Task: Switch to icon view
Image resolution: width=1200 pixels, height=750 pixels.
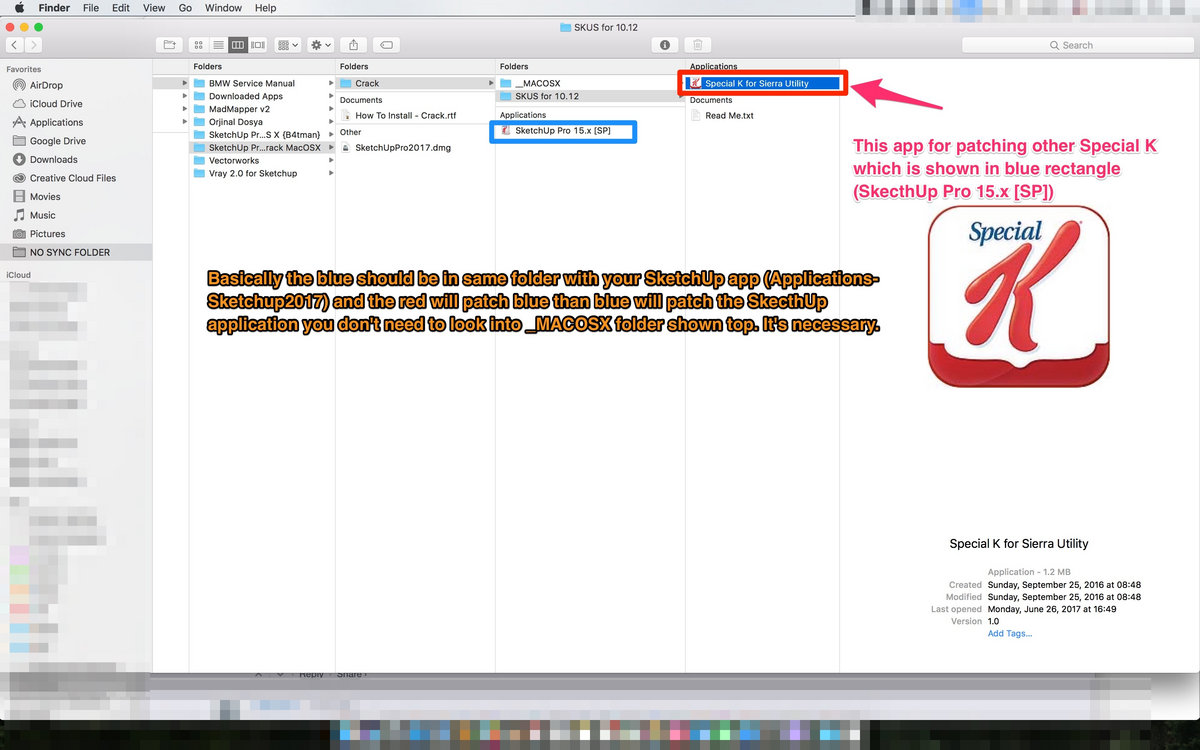Action: 198,45
